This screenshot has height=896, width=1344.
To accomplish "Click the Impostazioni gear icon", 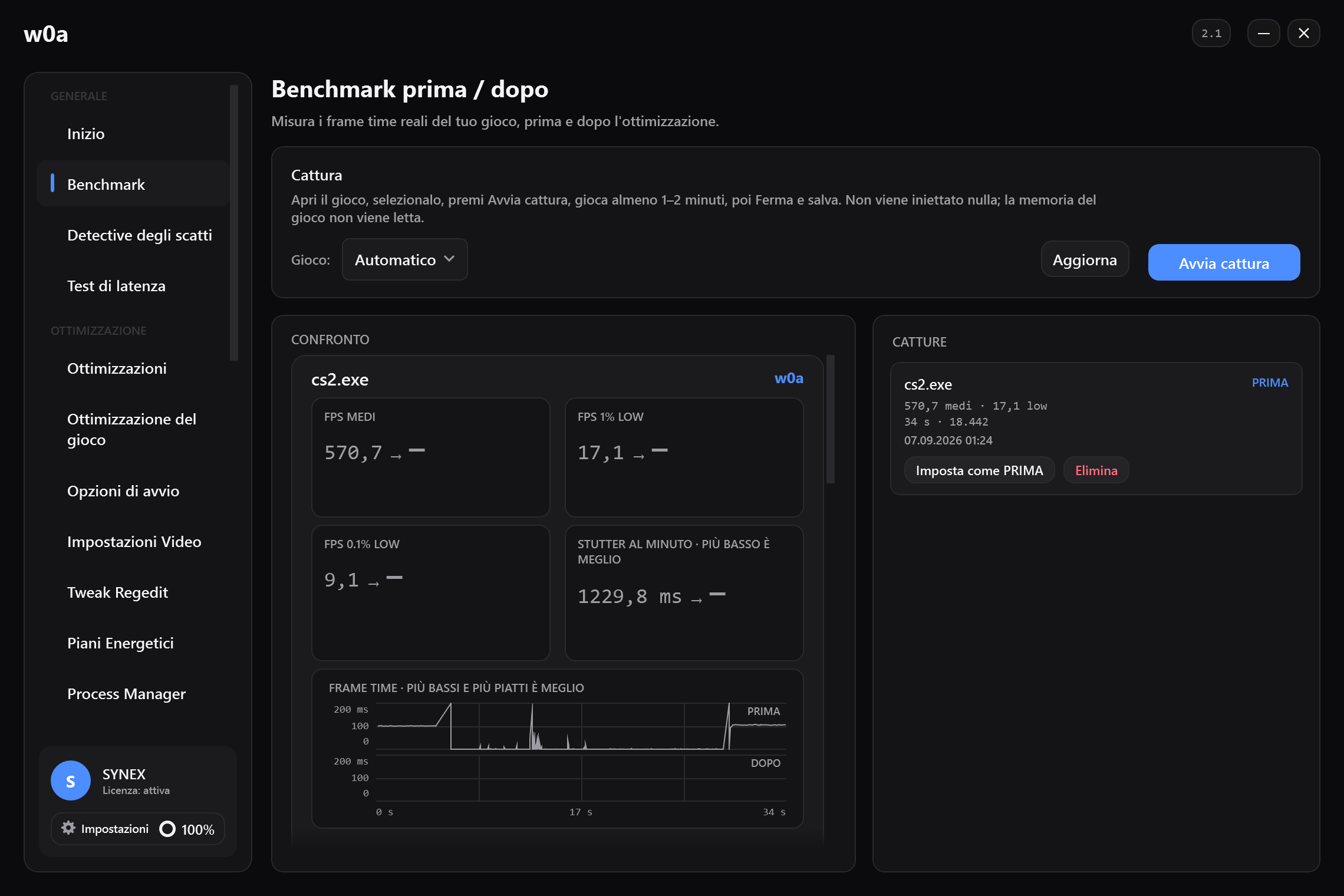I will pos(68,828).
